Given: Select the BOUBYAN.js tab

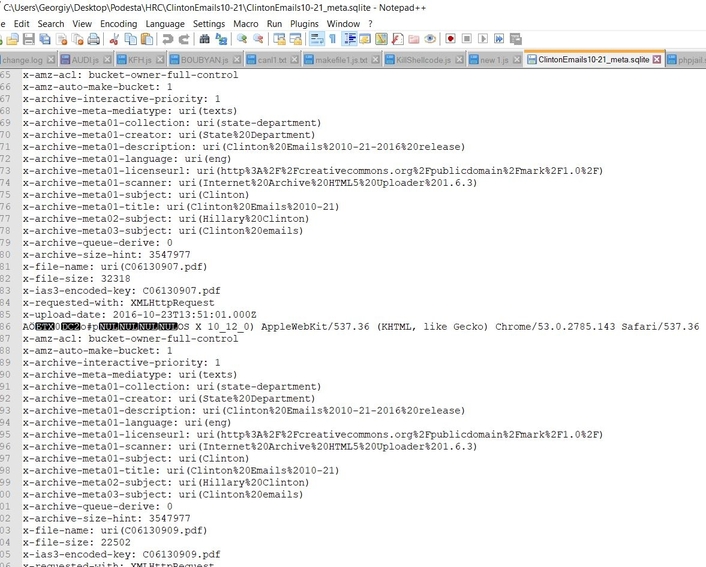Looking at the screenshot, I should [x=203, y=60].
